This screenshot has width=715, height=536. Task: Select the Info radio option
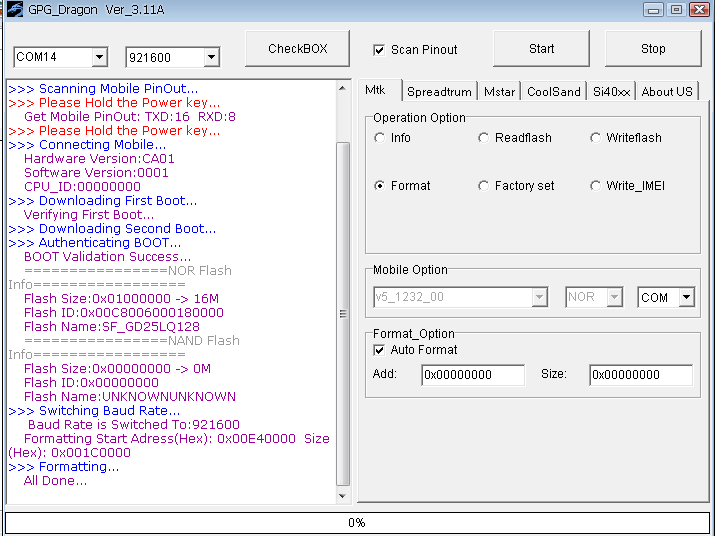coord(380,138)
